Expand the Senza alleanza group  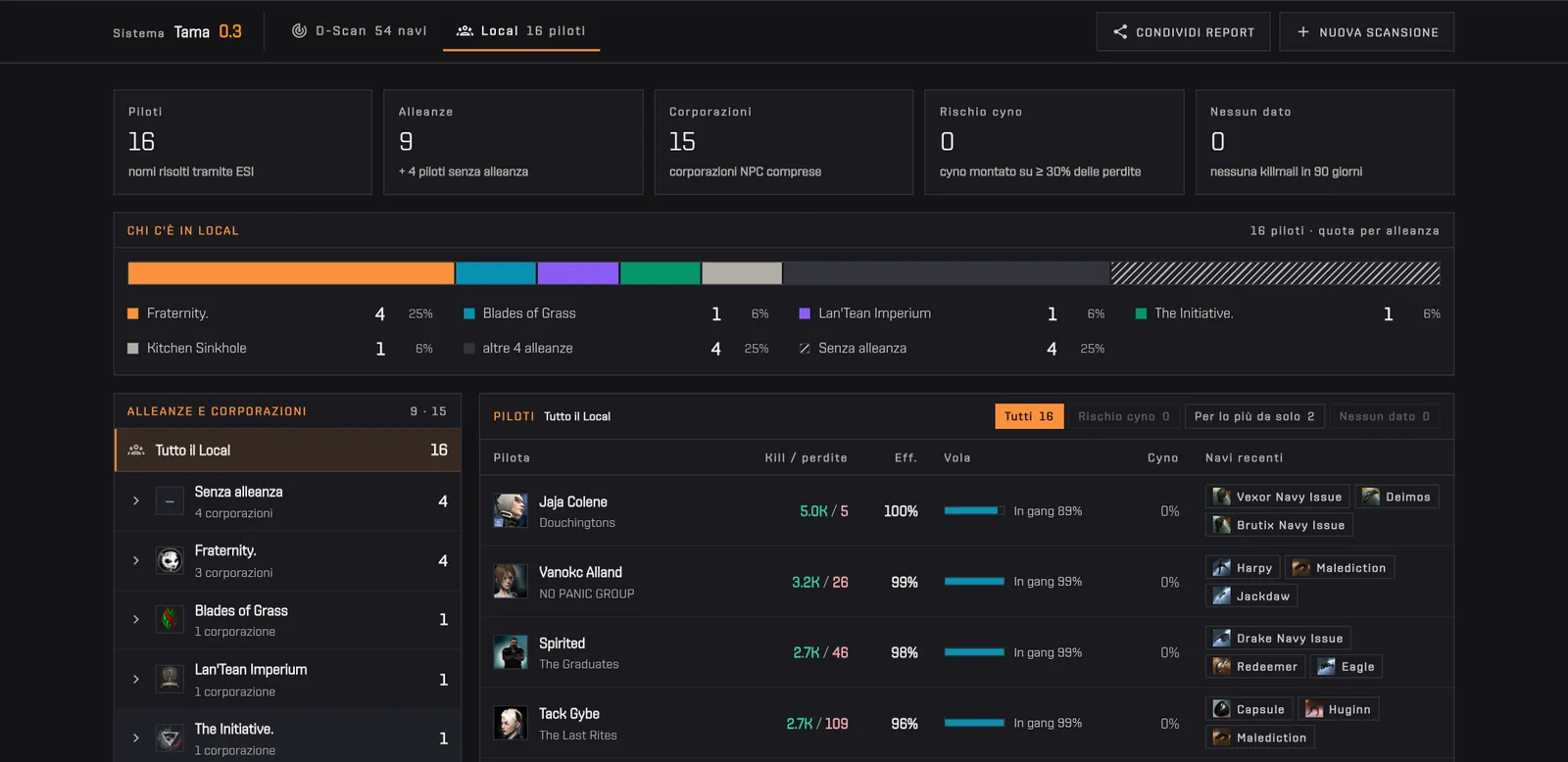click(x=135, y=500)
